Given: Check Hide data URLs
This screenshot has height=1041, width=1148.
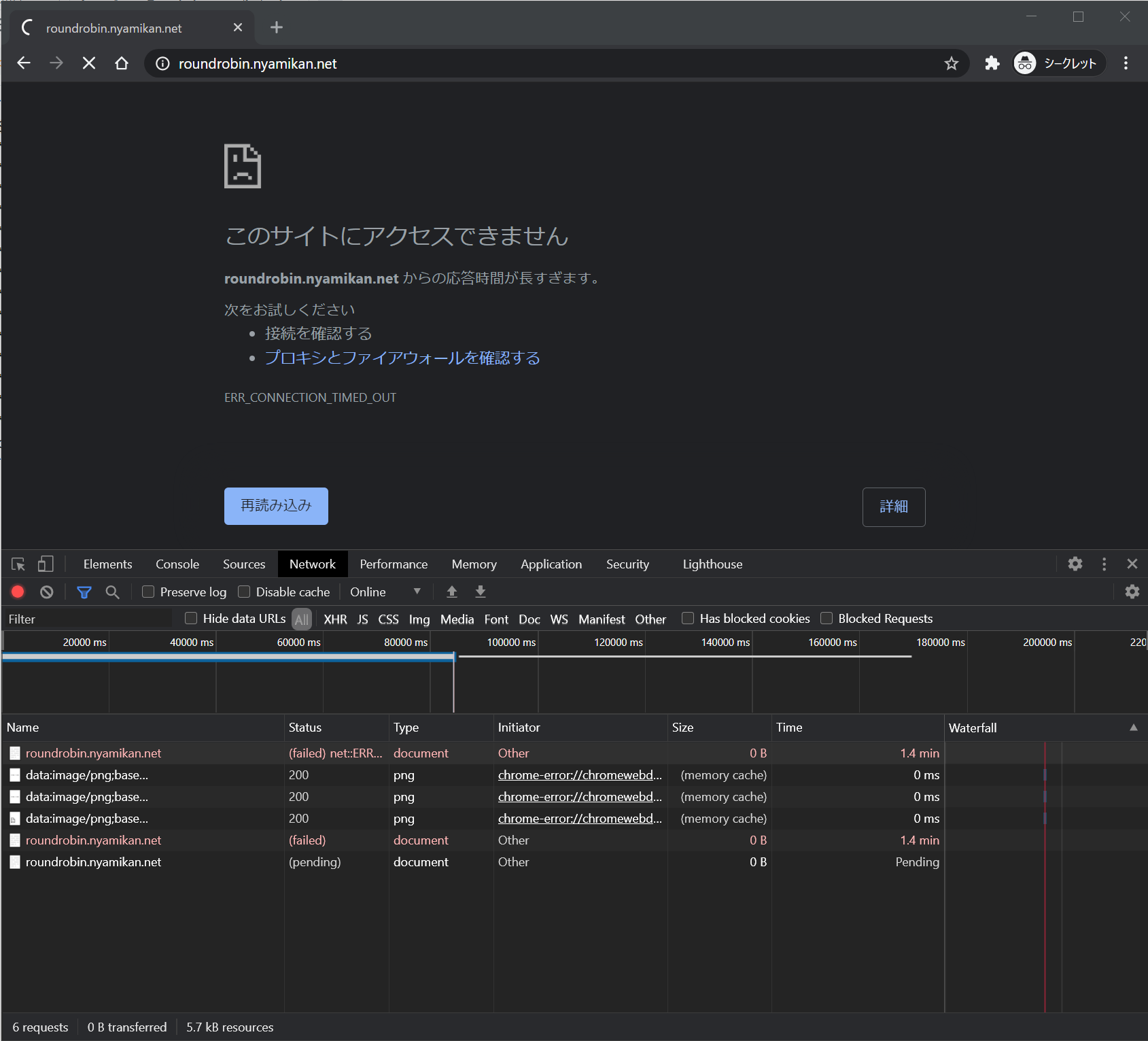Looking at the screenshot, I should tap(191, 618).
